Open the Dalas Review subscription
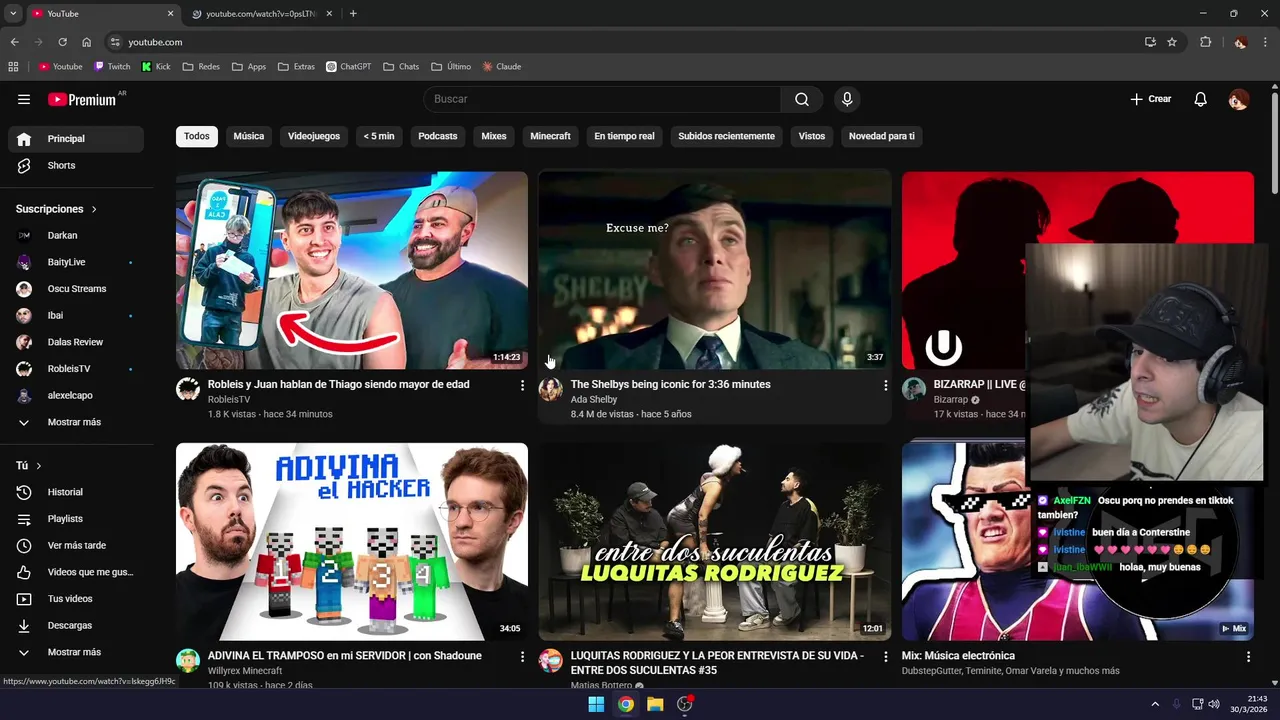The image size is (1280, 720). pyautogui.click(x=76, y=342)
